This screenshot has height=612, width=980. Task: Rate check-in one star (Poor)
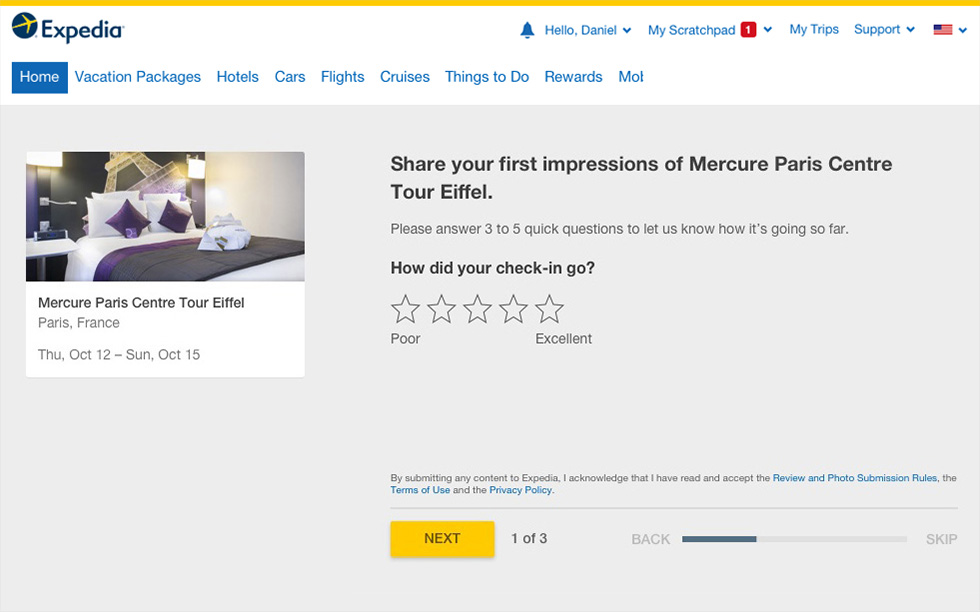(405, 309)
